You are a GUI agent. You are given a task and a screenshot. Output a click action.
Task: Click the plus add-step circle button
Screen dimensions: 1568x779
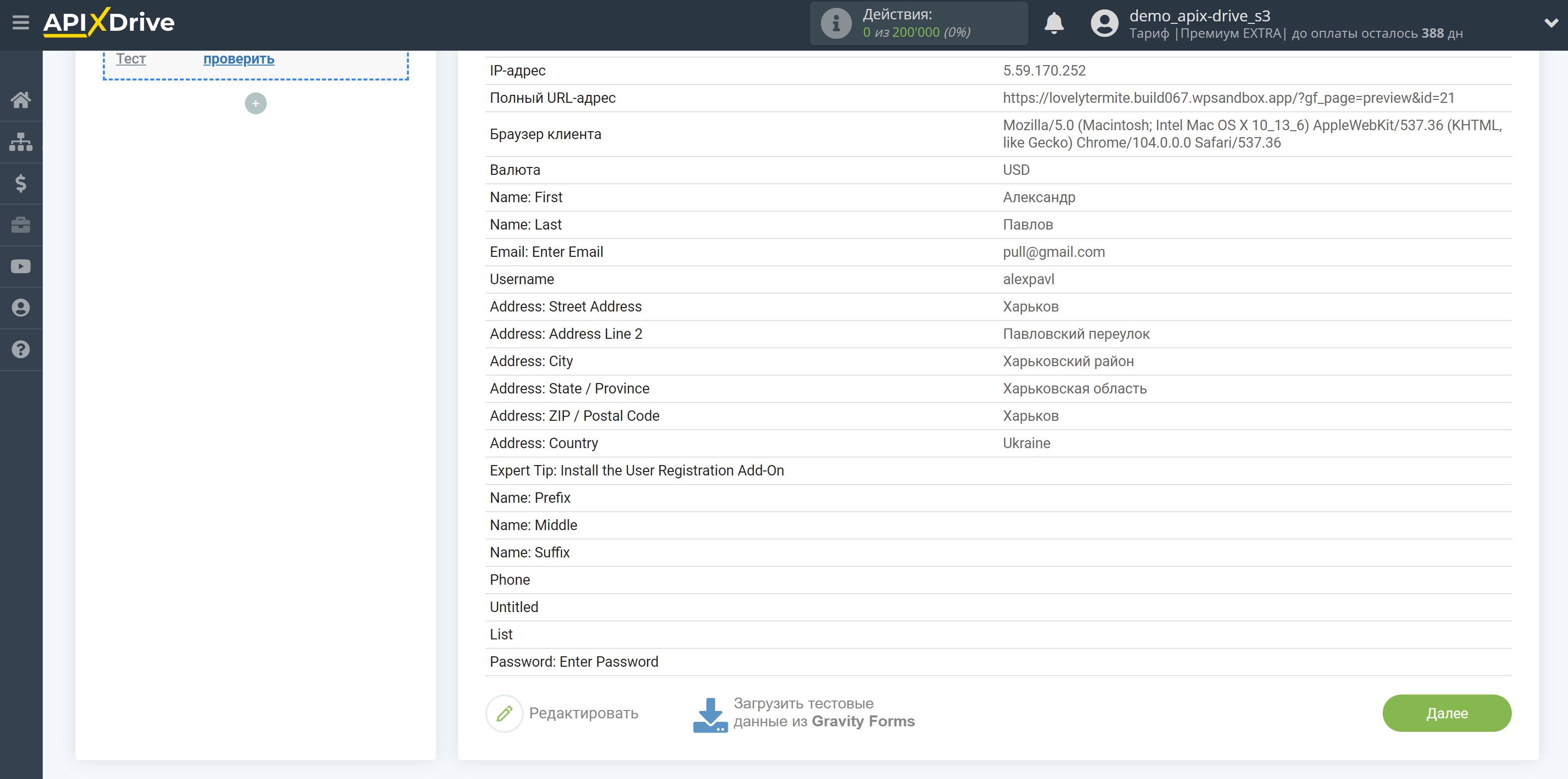[x=256, y=103]
